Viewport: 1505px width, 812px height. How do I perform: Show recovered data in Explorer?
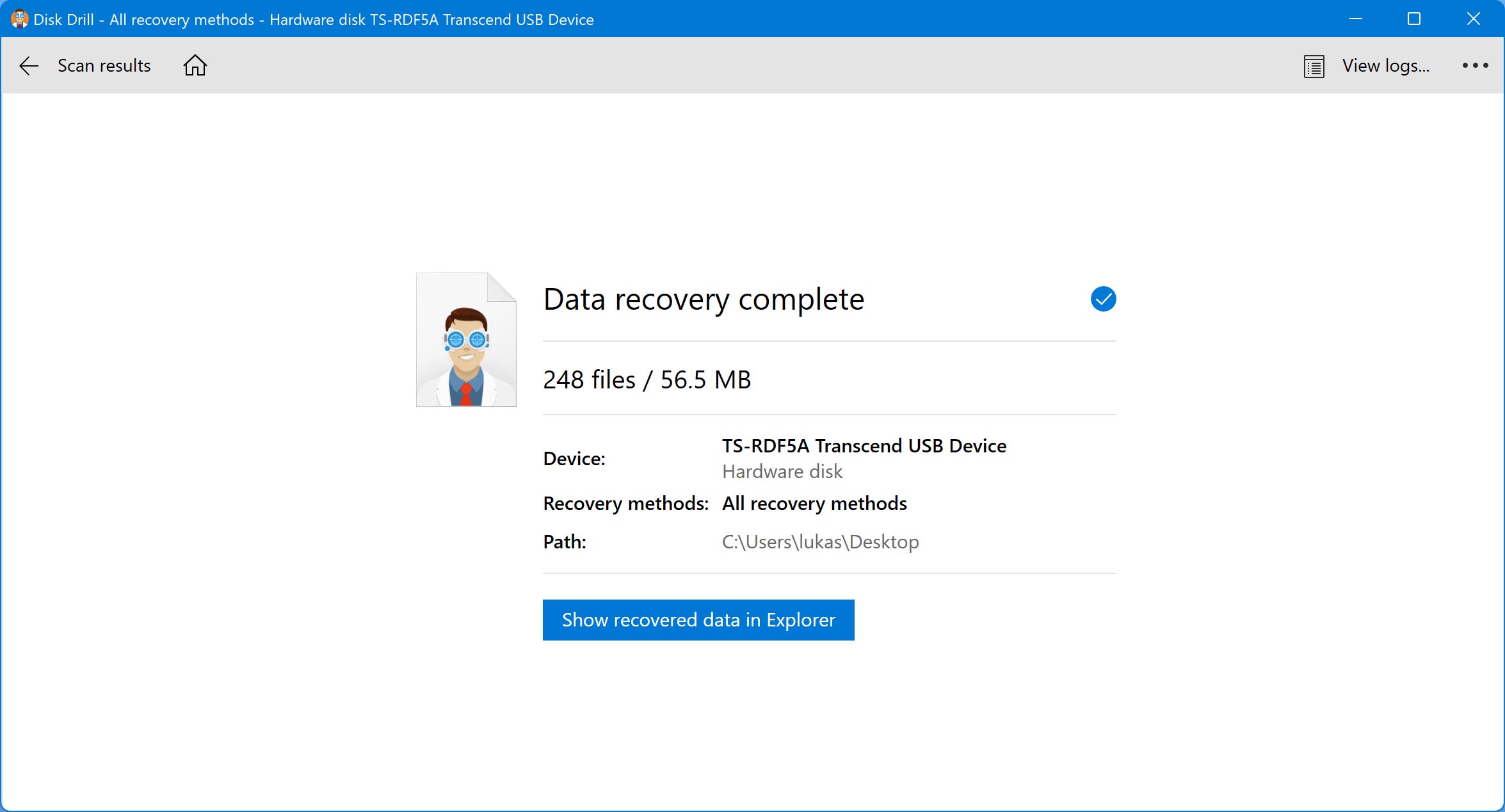698,619
